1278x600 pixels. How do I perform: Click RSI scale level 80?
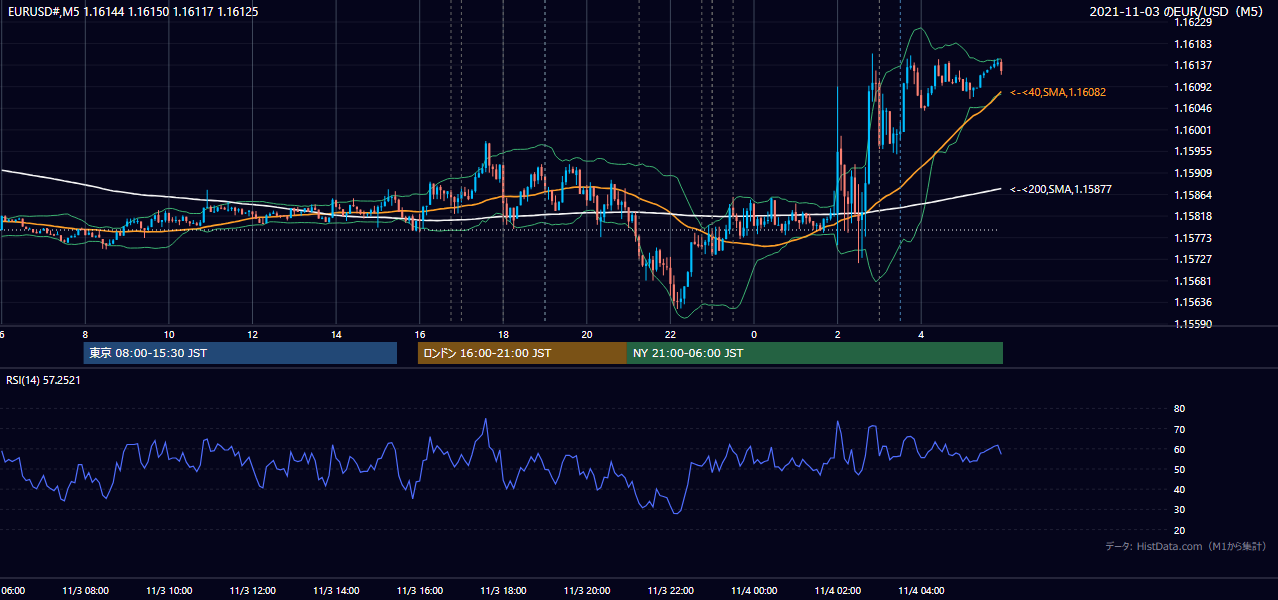click(x=1179, y=409)
